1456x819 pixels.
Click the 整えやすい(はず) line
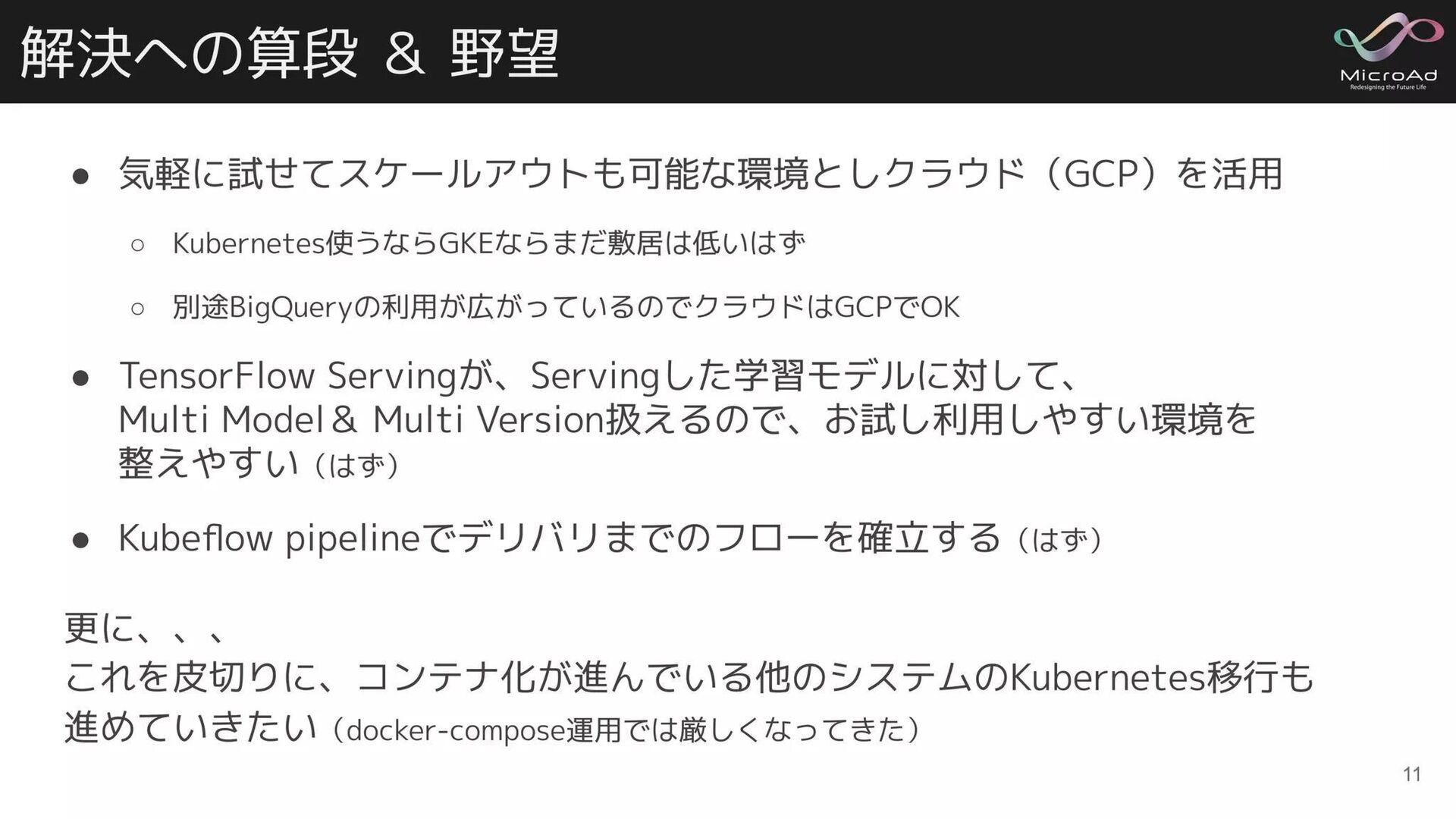pos(258,463)
